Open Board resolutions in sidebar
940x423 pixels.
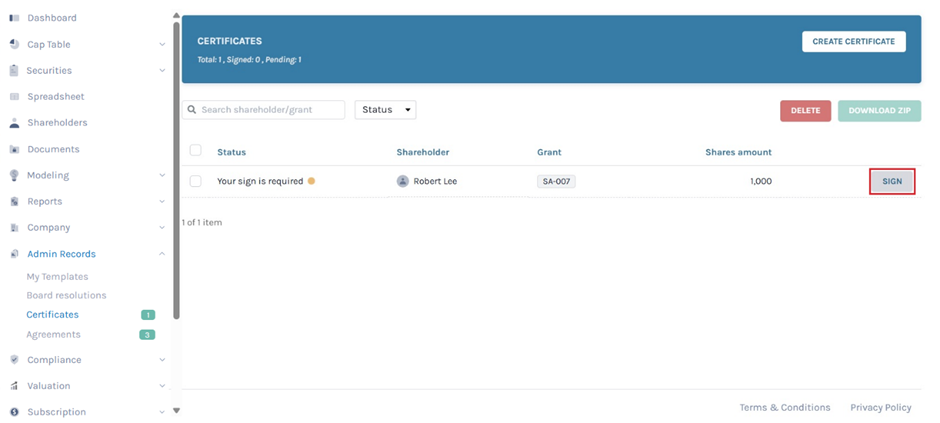coord(66,296)
